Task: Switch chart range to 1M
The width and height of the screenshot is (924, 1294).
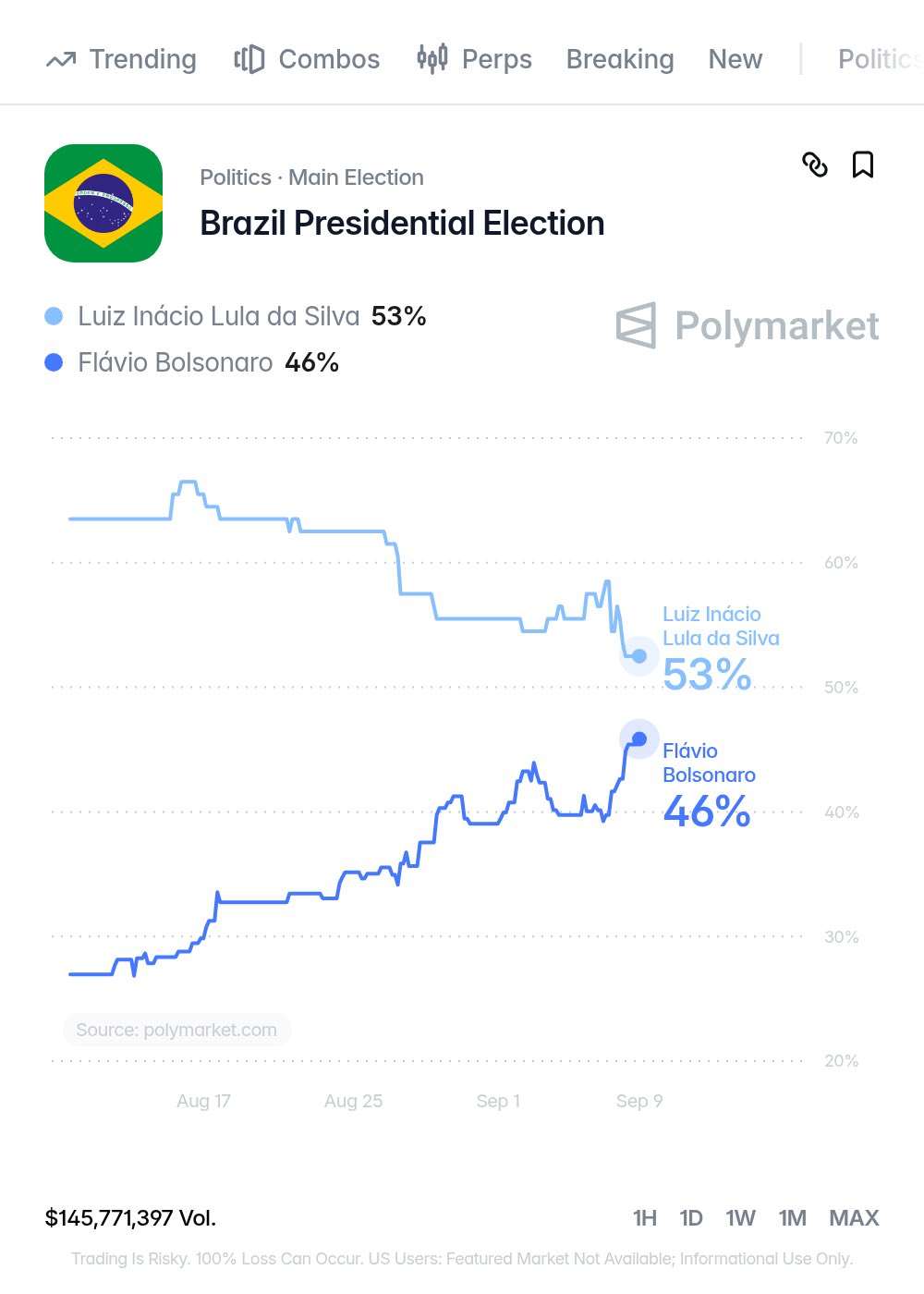Action: (x=793, y=1218)
